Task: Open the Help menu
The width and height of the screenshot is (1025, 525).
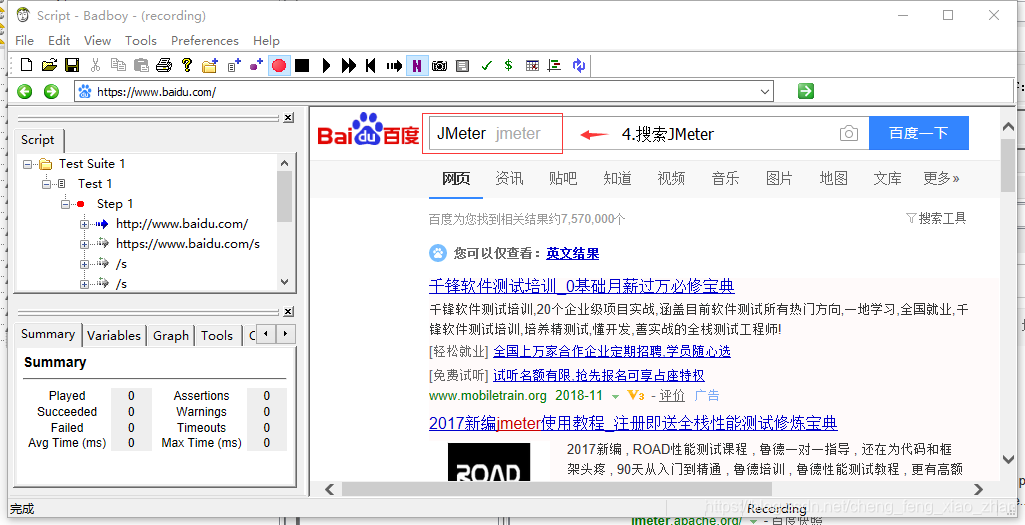Action: pos(266,41)
